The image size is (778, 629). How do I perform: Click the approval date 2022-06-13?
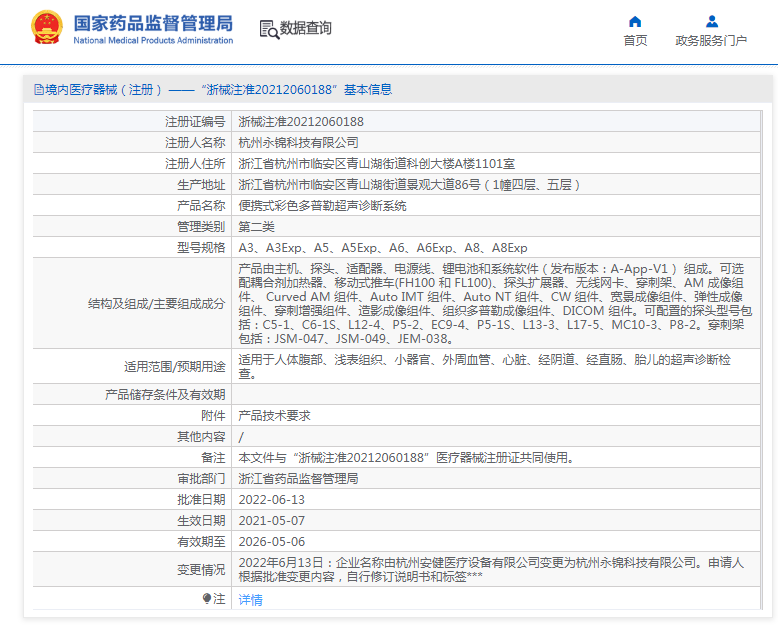[x=271, y=500]
